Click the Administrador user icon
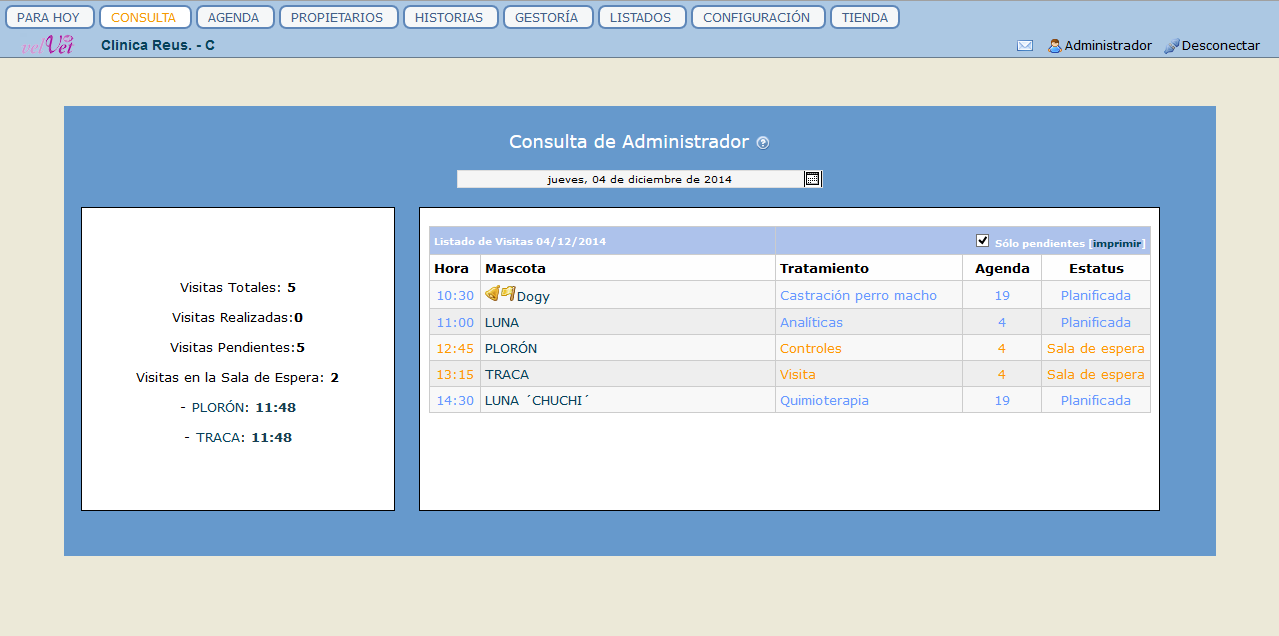1279x636 pixels. (1054, 46)
